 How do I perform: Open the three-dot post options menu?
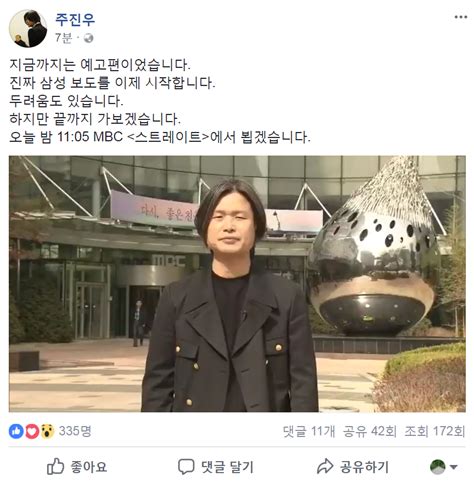pos(461,17)
